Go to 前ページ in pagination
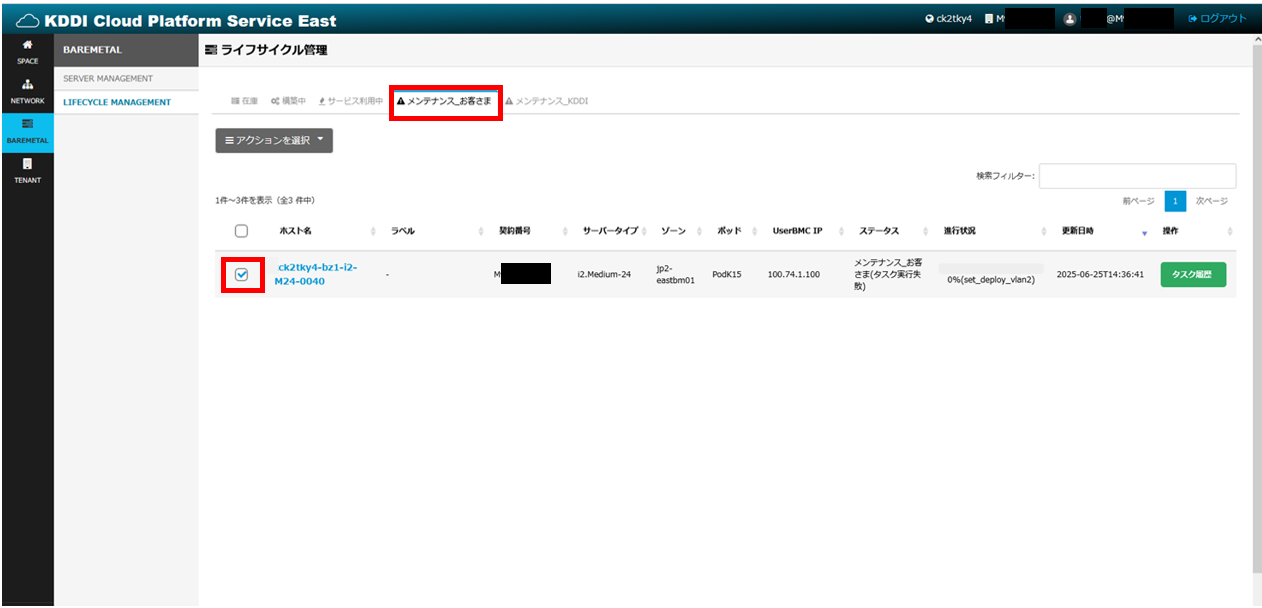 [1140, 201]
